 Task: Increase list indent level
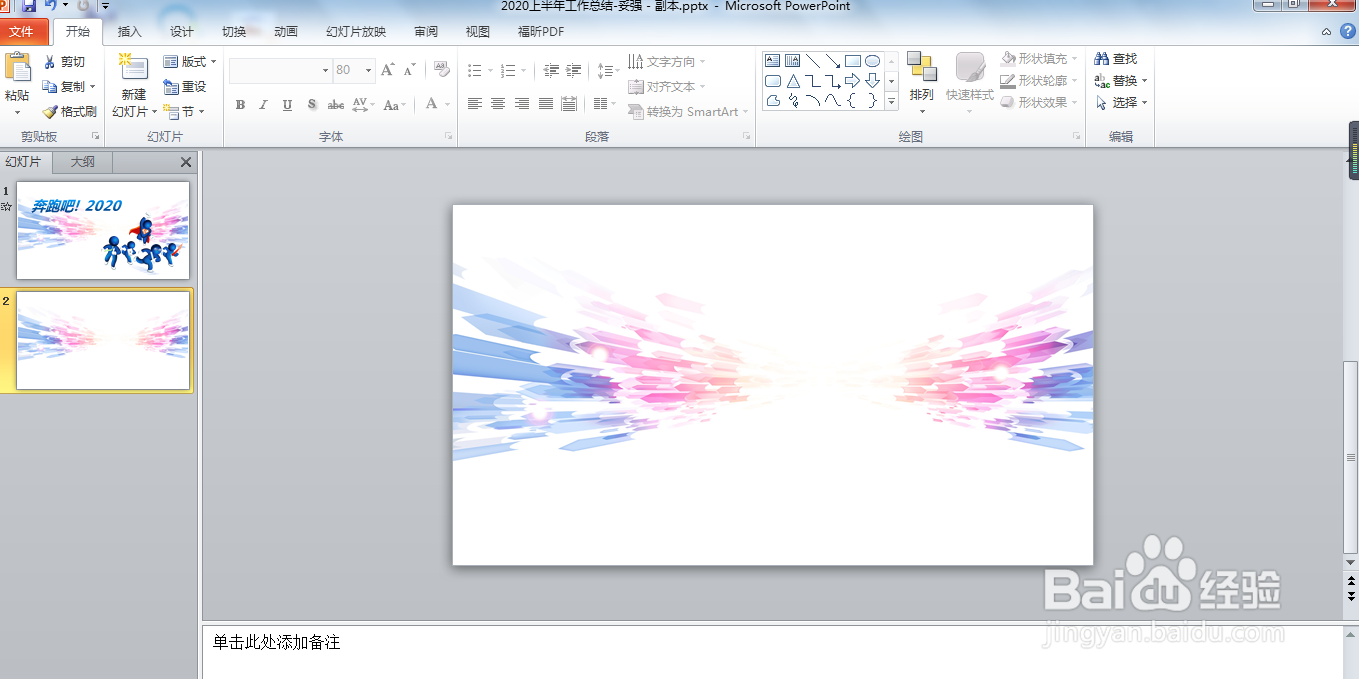pyautogui.click(x=574, y=71)
